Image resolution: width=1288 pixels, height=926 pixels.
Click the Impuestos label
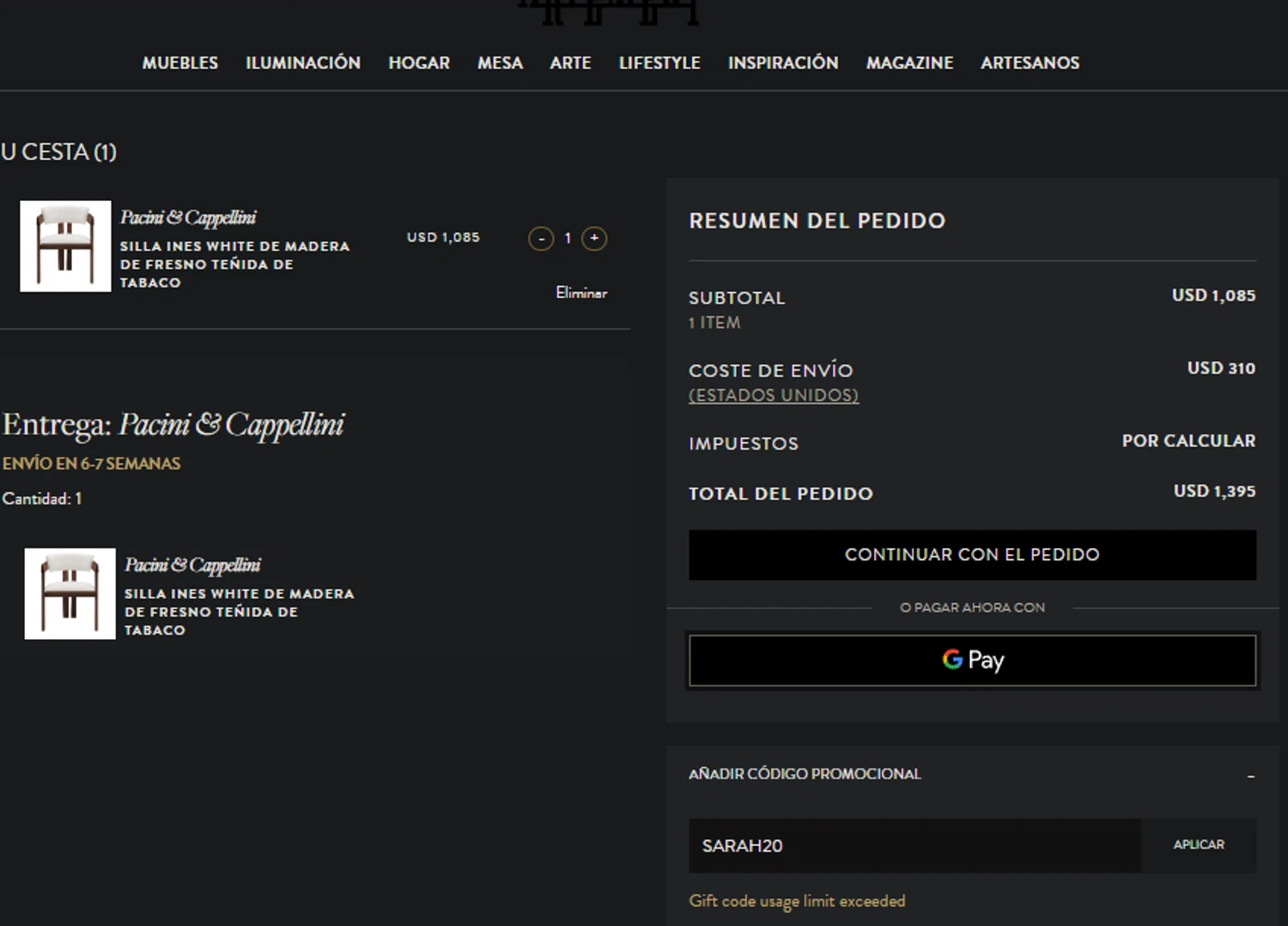[x=744, y=444]
